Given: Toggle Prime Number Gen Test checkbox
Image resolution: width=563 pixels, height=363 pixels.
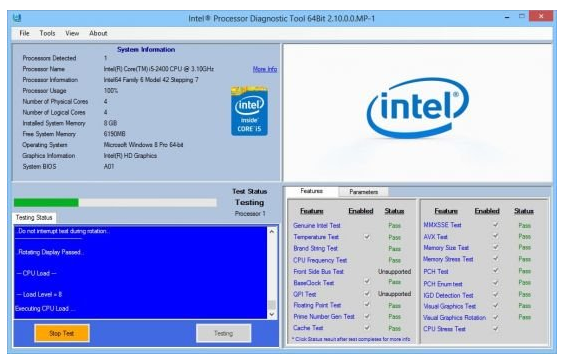Looking at the screenshot, I should 367,316.
